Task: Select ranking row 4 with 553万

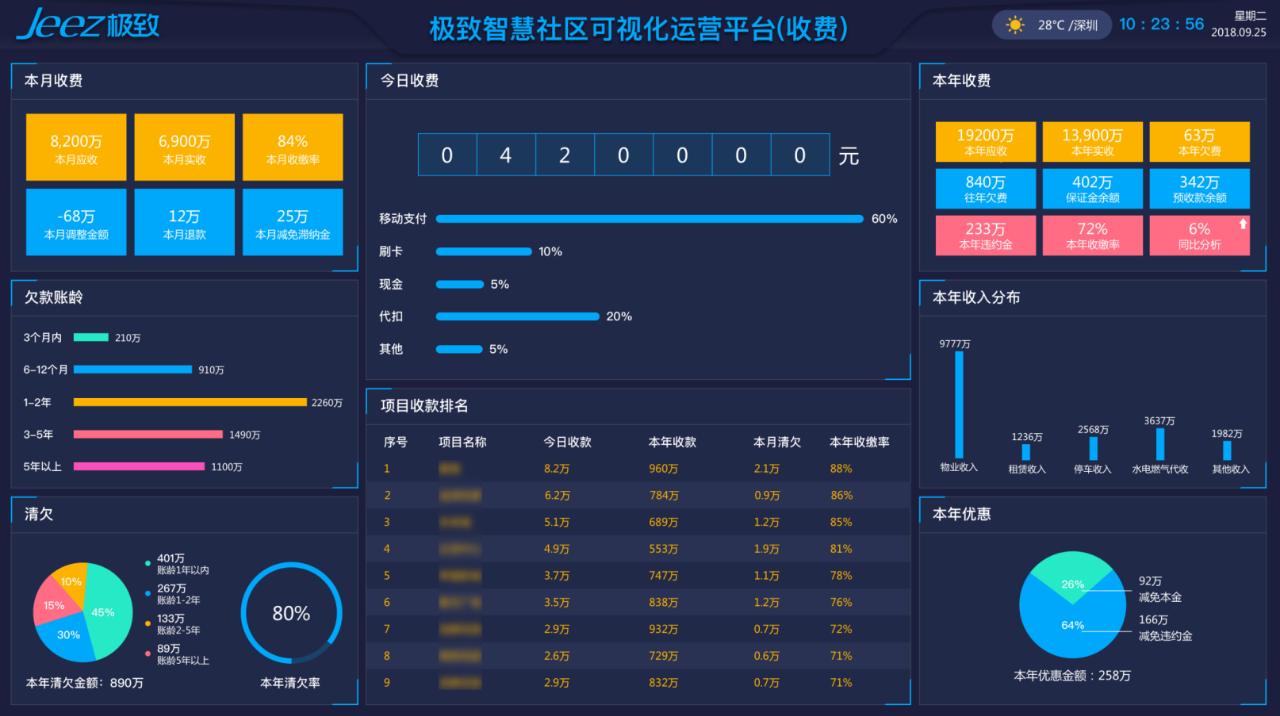Action: (x=638, y=549)
